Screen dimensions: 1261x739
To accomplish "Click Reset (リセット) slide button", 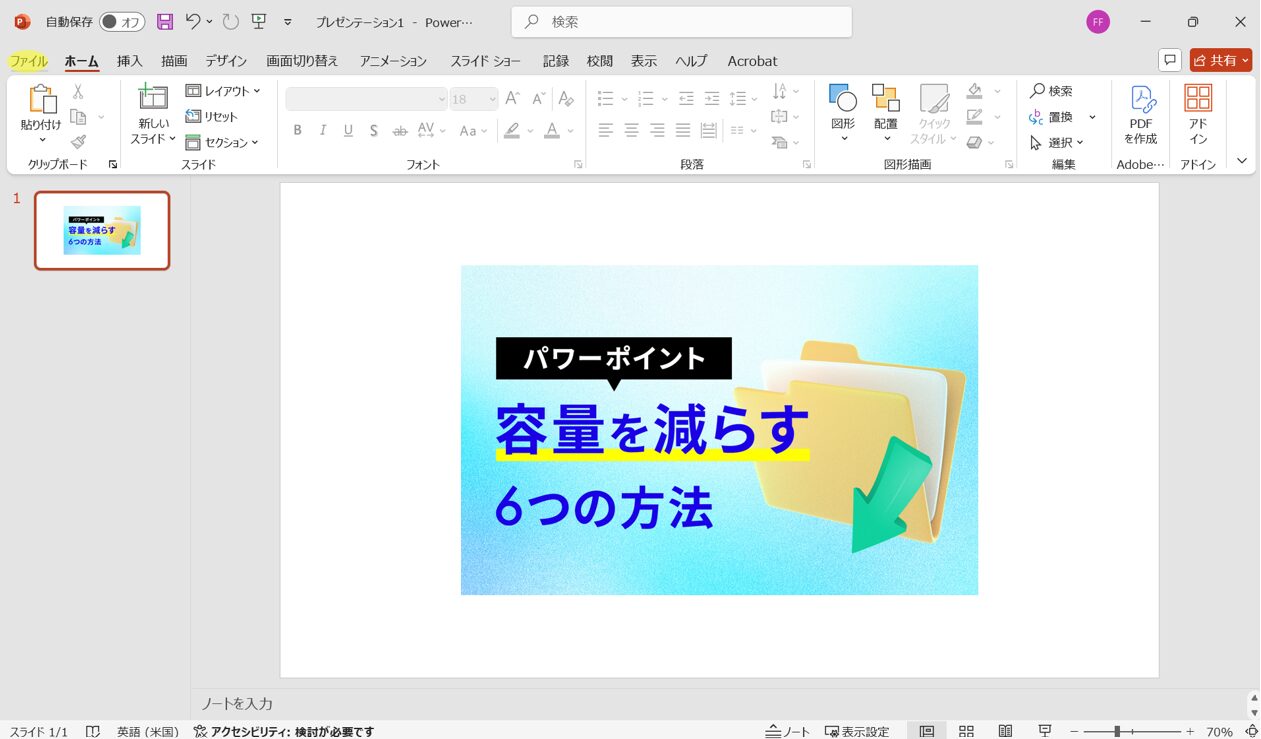I will pyautogui.click(x=212, y=117).
